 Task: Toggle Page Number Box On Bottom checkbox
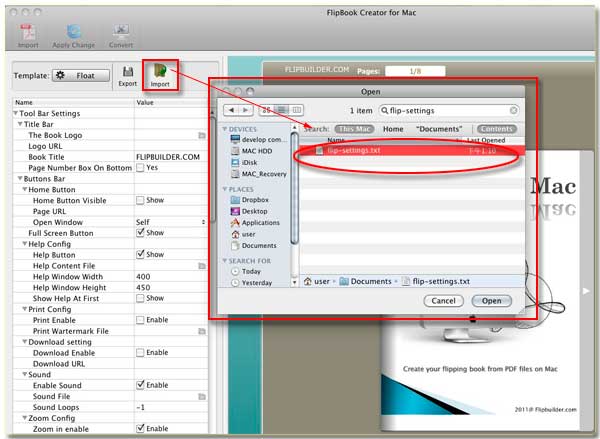coord(140,168)
